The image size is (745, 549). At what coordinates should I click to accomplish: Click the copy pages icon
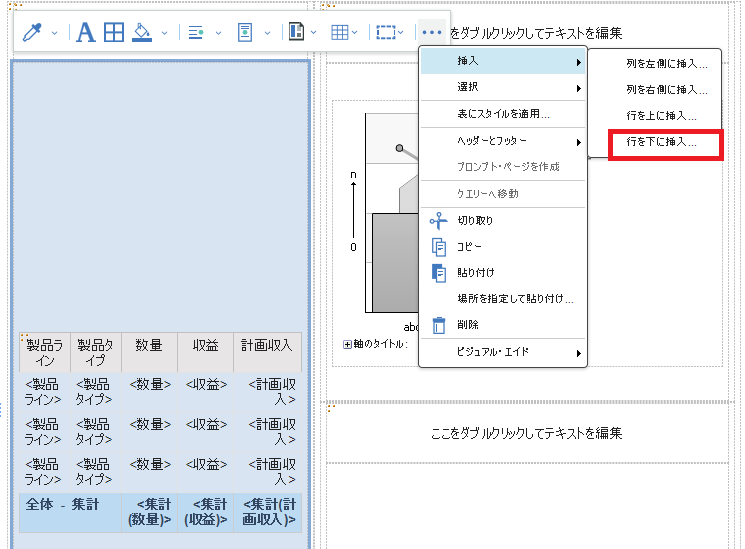point(439,247)
